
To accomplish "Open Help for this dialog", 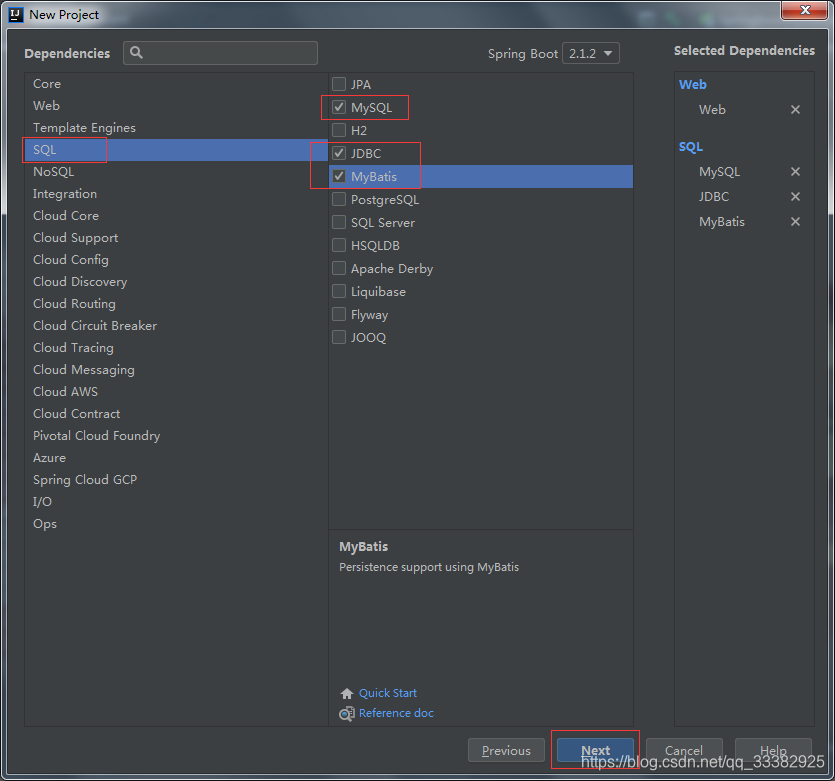I will pos(773,750).
